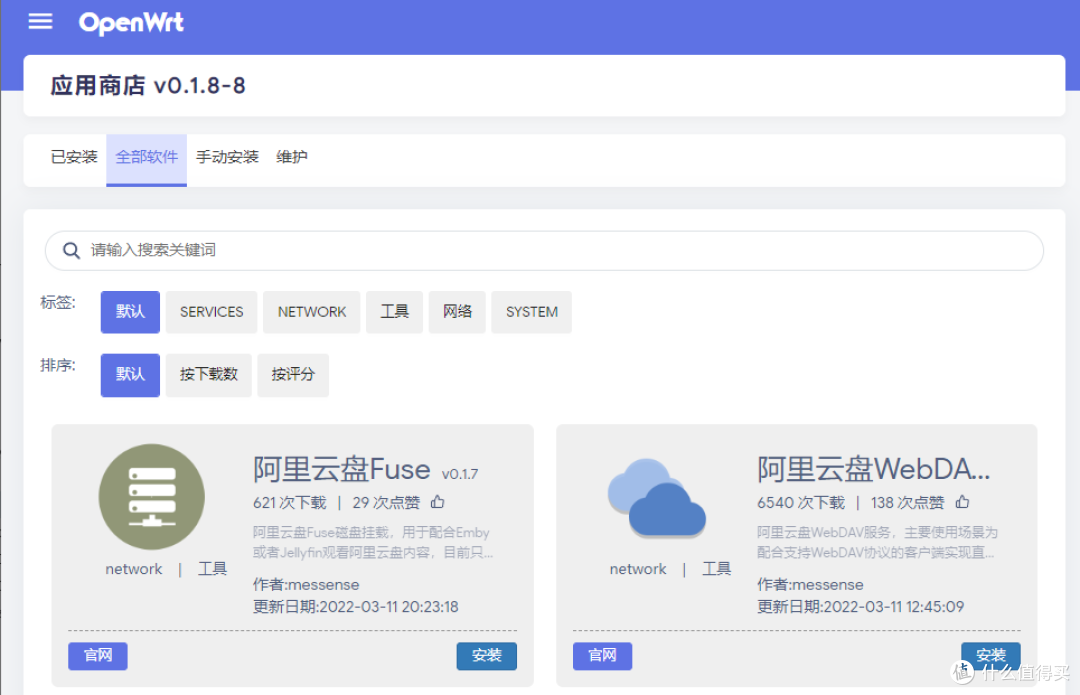Click the 阿里云盘Fuse server icon

coord(152,497)
